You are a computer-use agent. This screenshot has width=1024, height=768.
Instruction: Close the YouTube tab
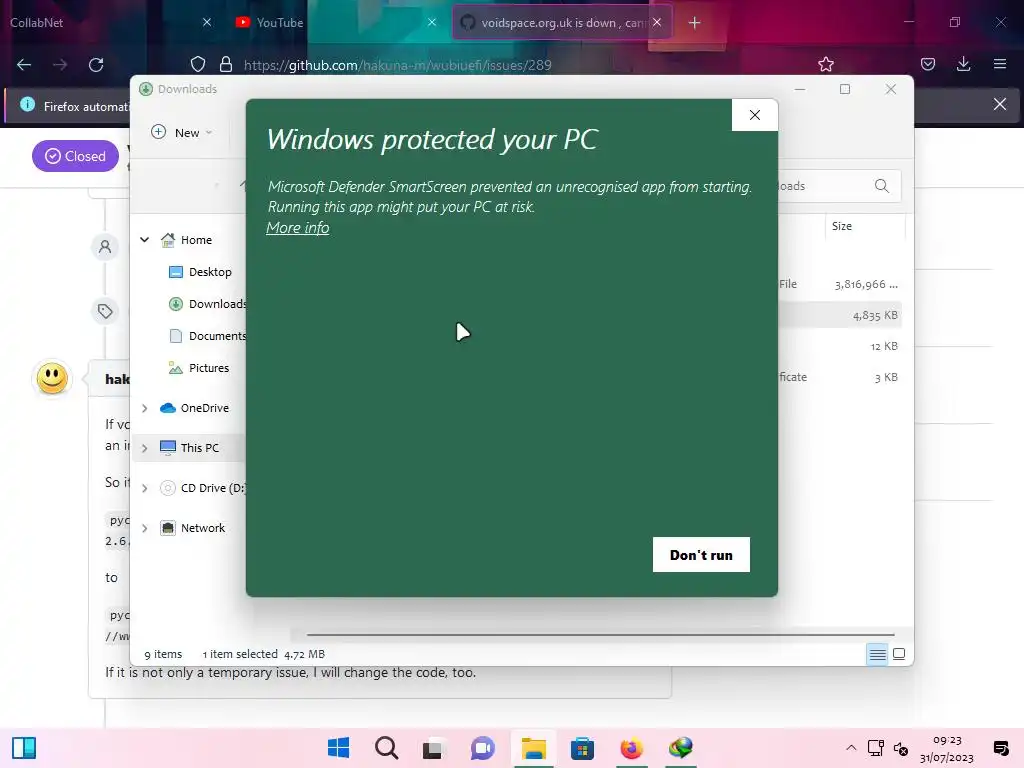tap(432, 22)
